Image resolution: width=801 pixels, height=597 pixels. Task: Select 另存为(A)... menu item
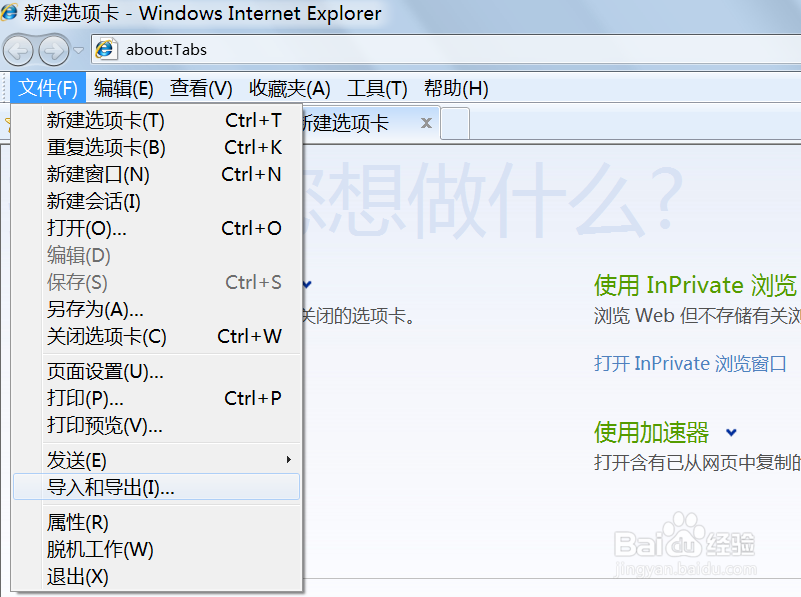pos(156,309)
